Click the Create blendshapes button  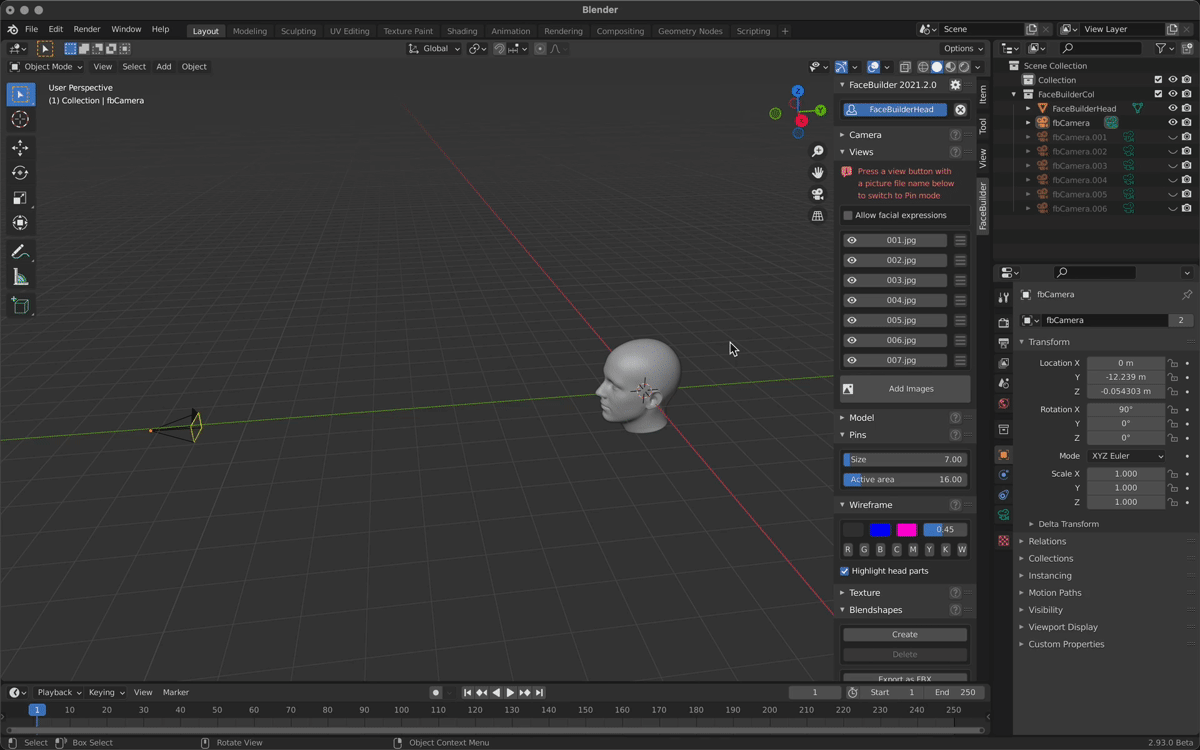coord(905,635)
